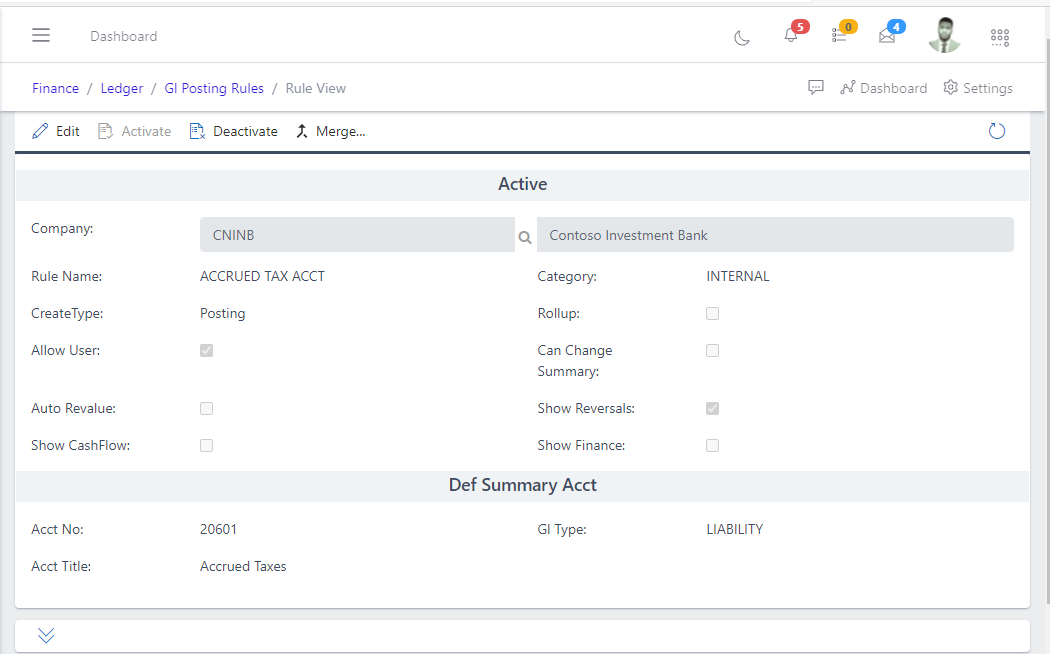Check the Show Finance option

[x=712, y=445]
